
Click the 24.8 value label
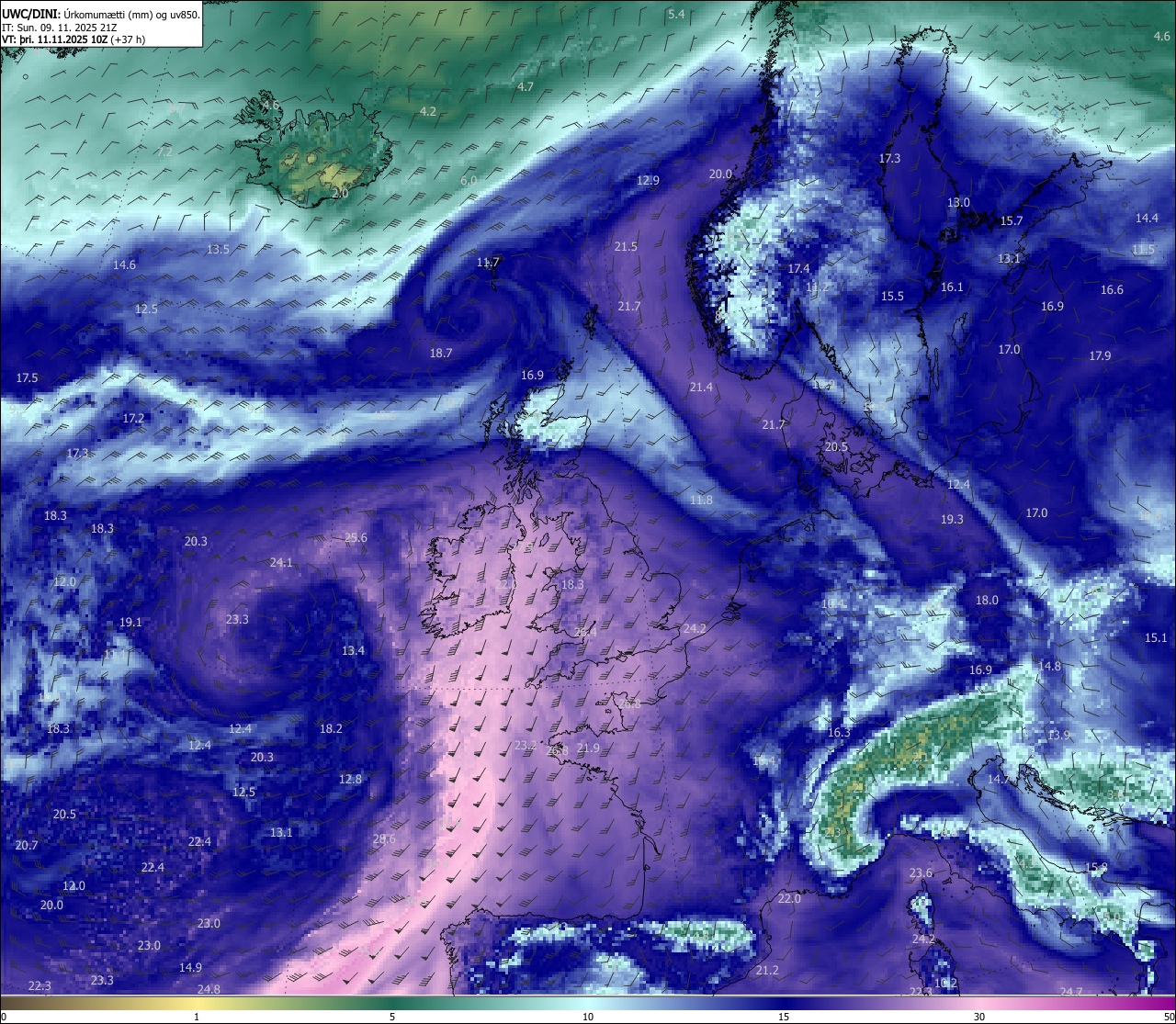209,989
